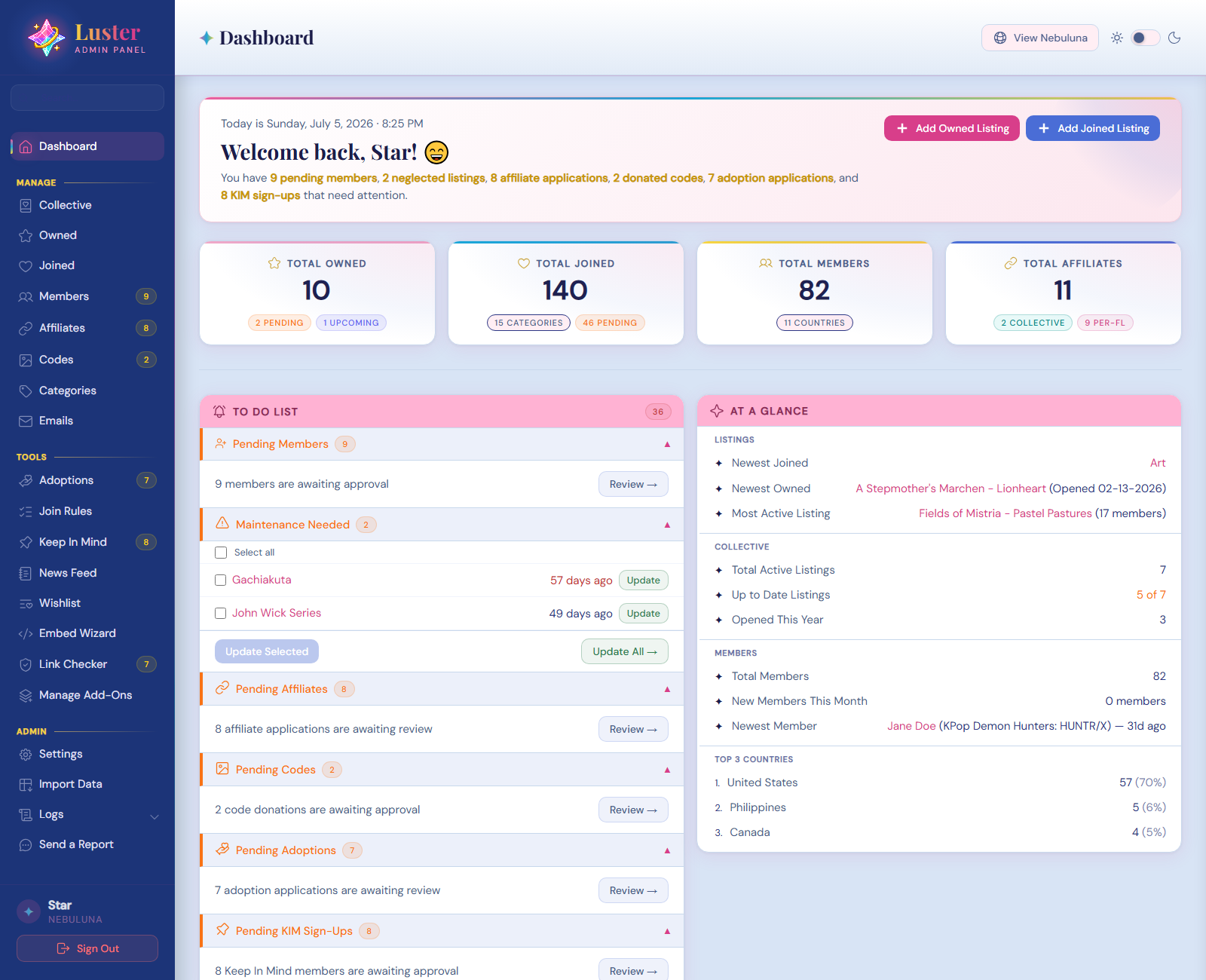Click the Link Checker shield icon
The width and height of the screenshot is (1206, 980).
click(x=26, y=664)
